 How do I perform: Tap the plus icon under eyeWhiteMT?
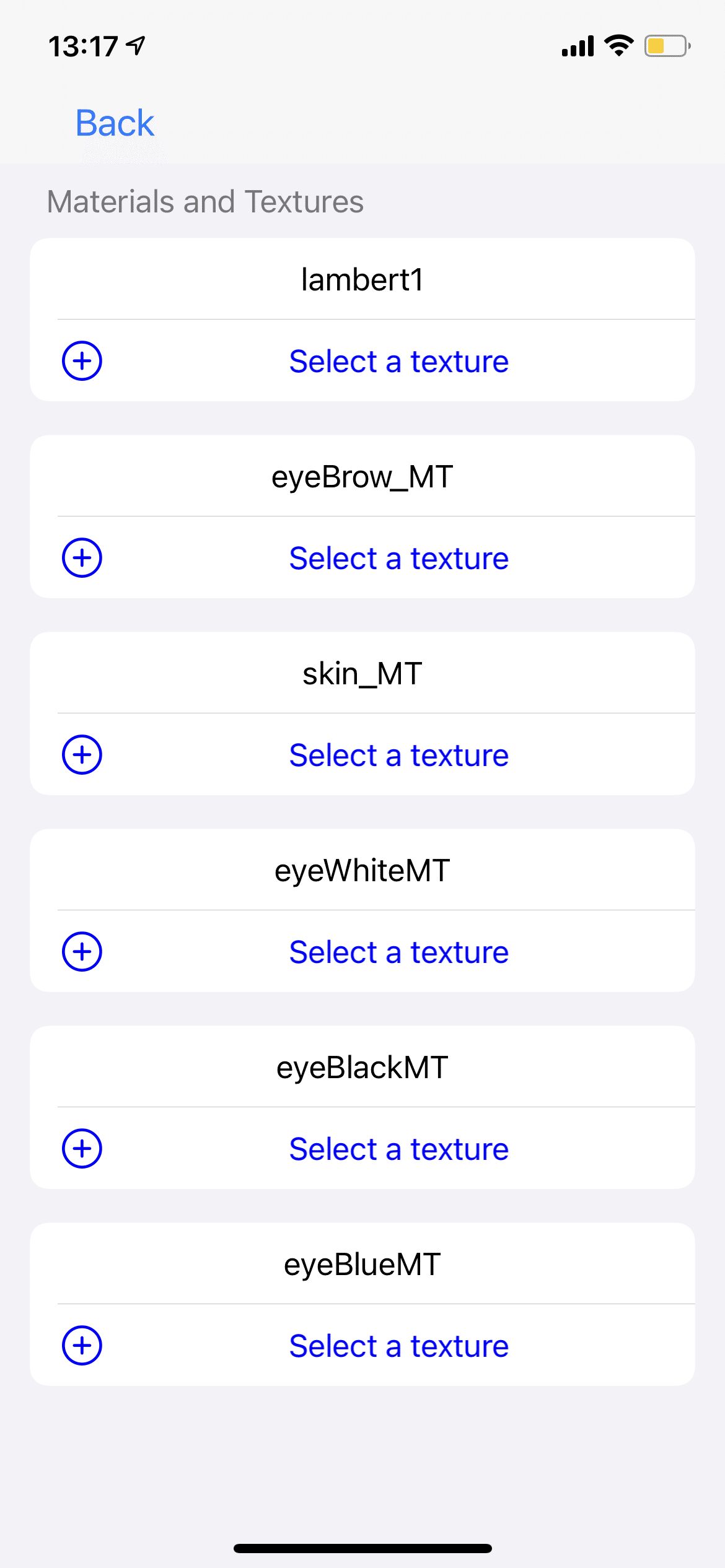coord(82,952)
